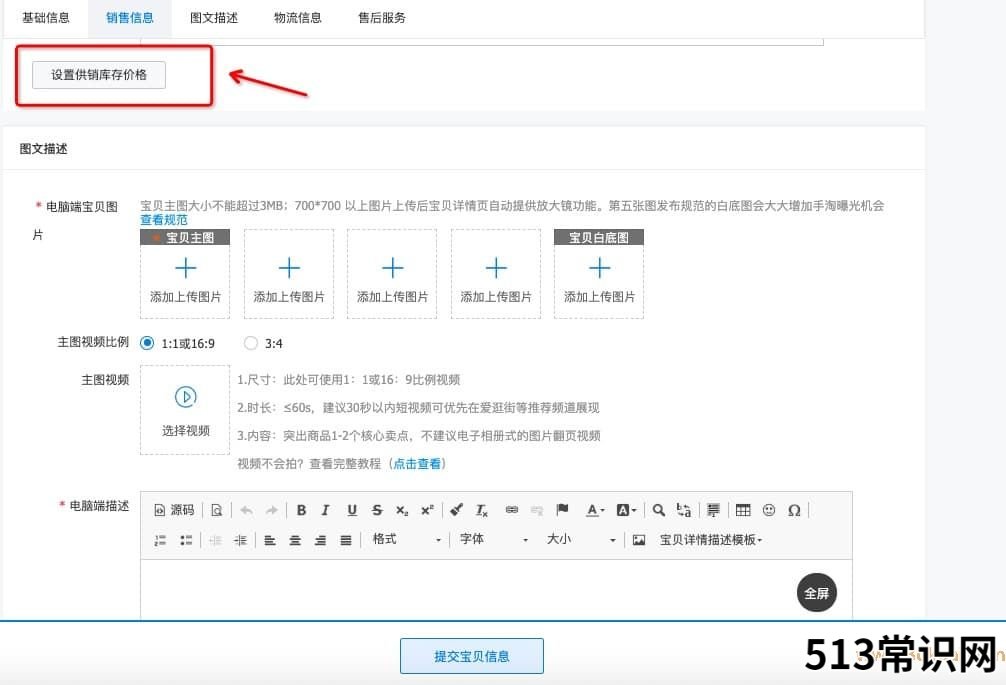
Task: Open the 格式 format dropdown
Action: coord(407,540)
